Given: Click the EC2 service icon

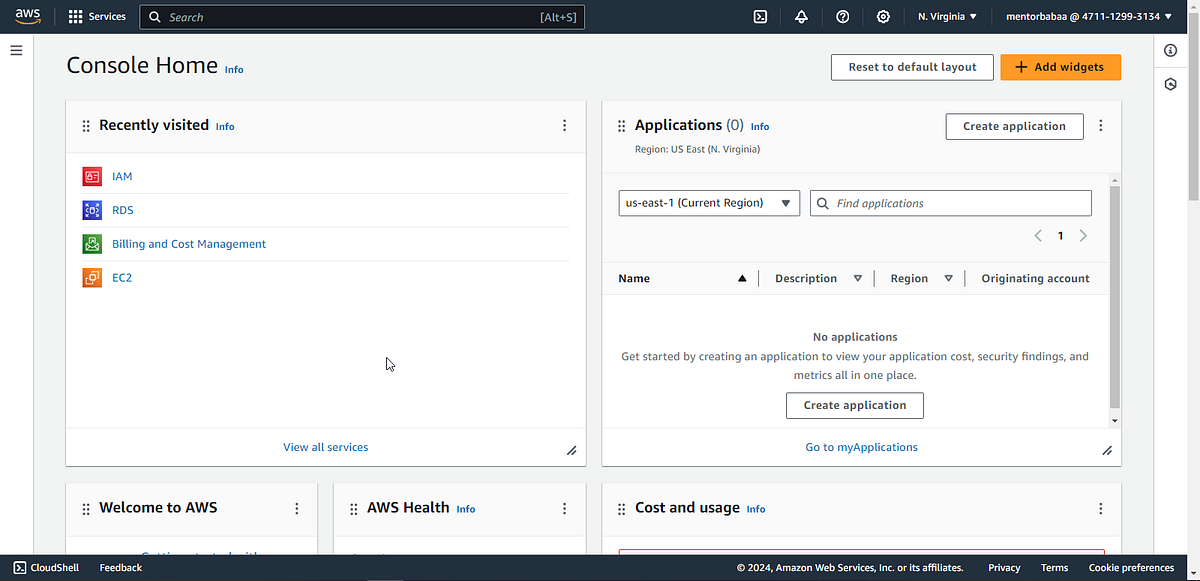Looking at the screenshot, I should (x=90, y=277).
